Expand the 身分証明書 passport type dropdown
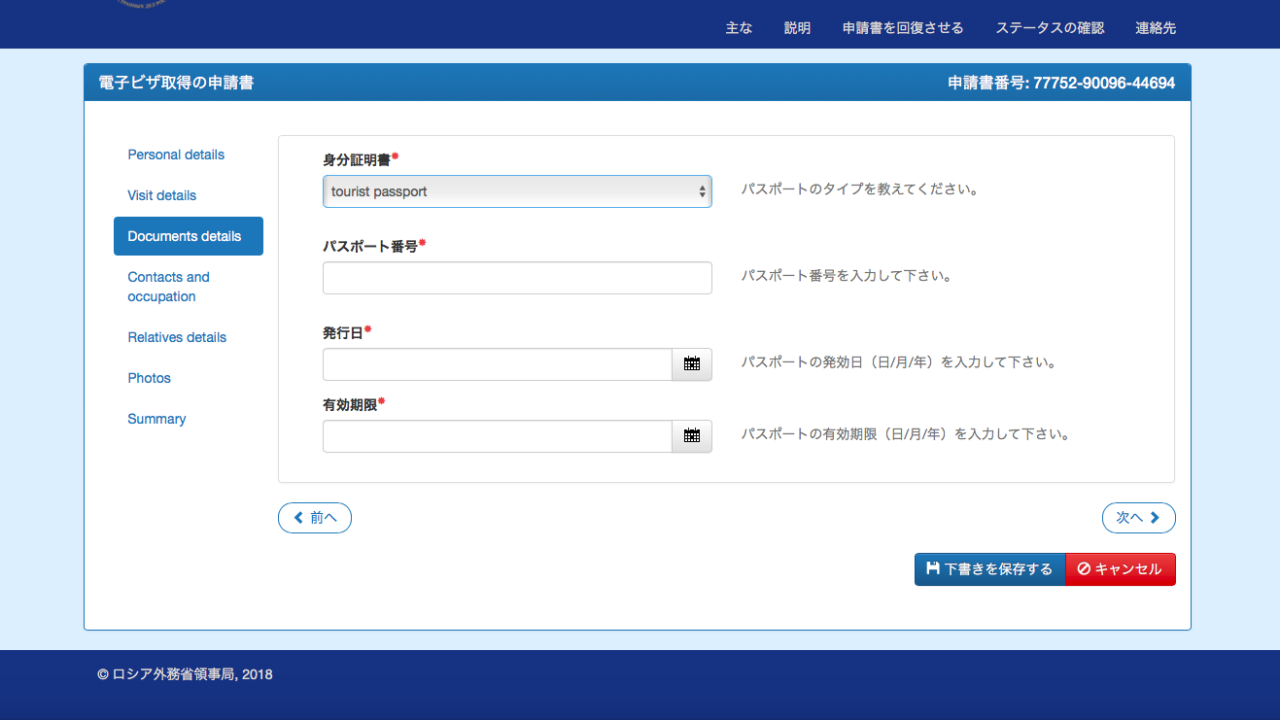 pos(517,192)
